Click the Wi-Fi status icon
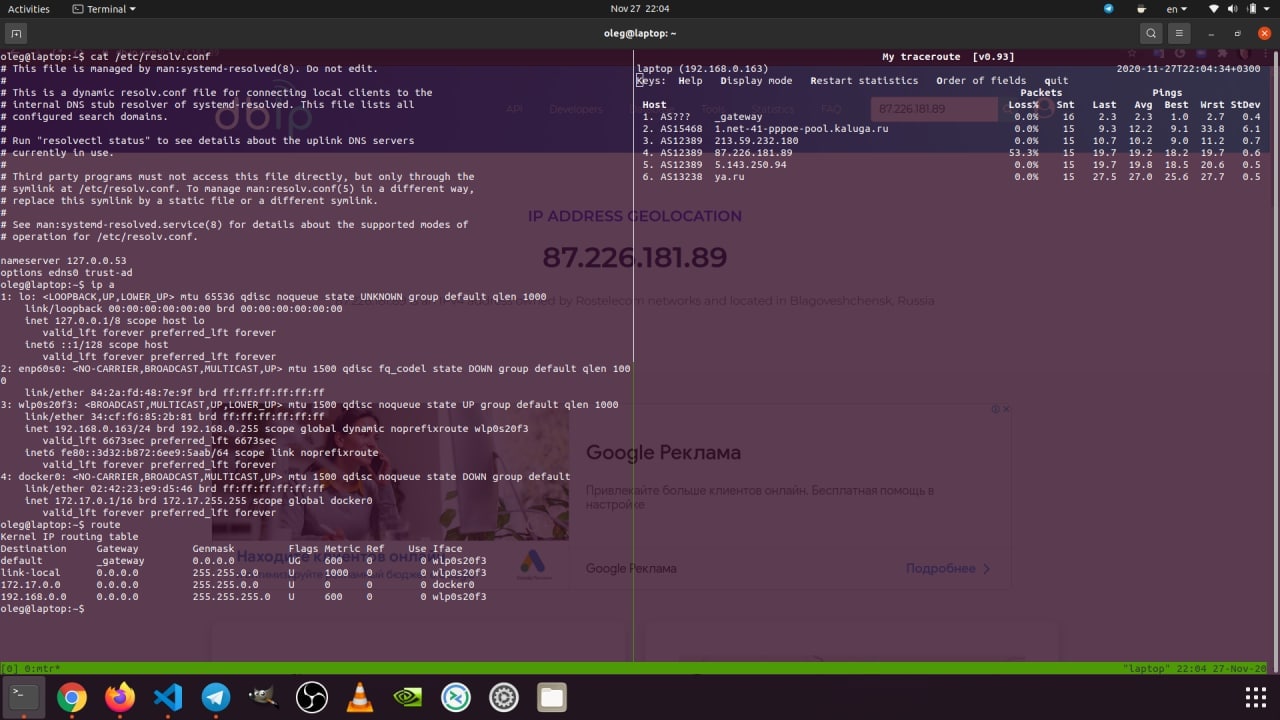Viewport: 1280px width, 720px height. click(1214, 9)
